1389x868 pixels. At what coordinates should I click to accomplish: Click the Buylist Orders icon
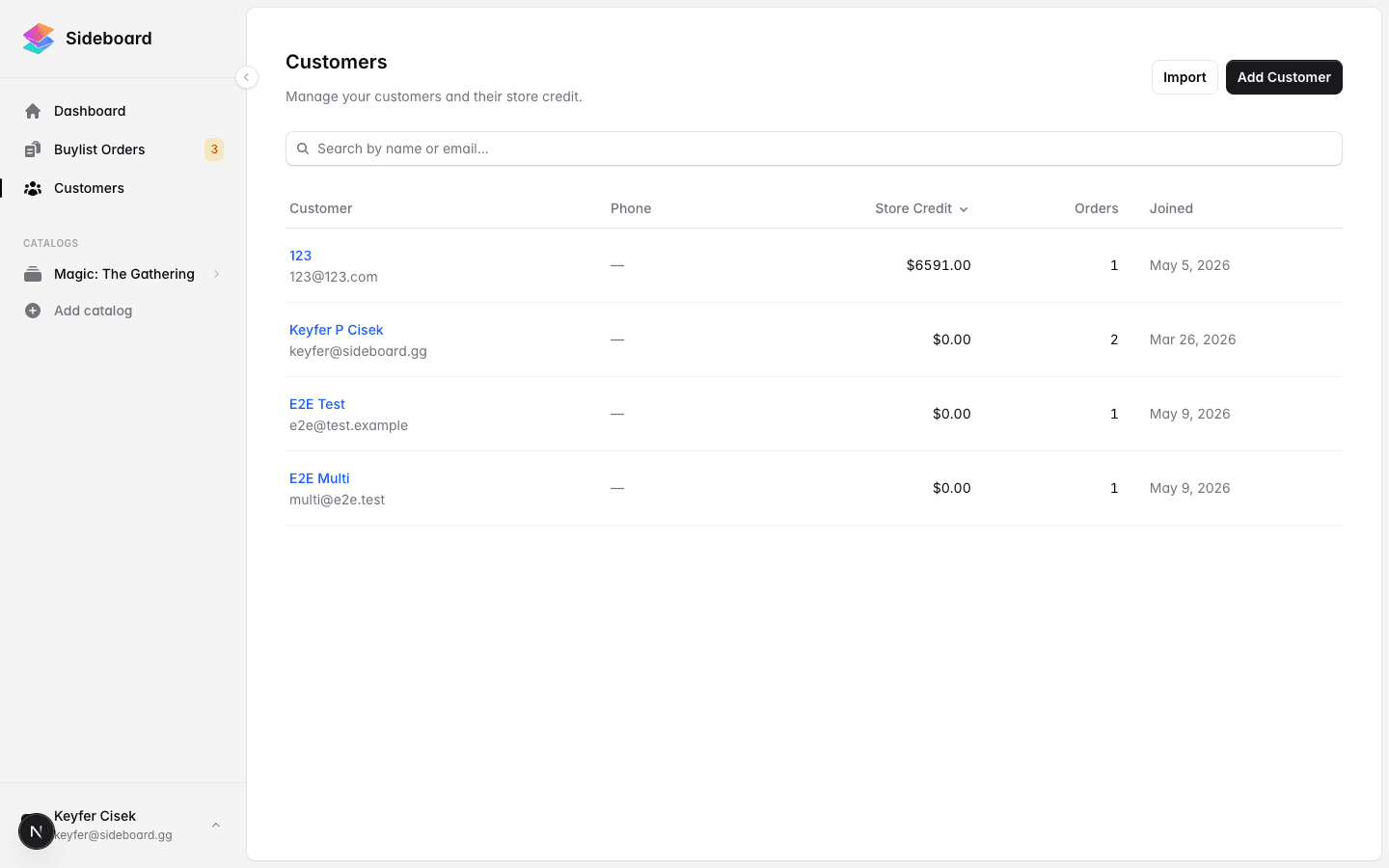click(33, 149)
